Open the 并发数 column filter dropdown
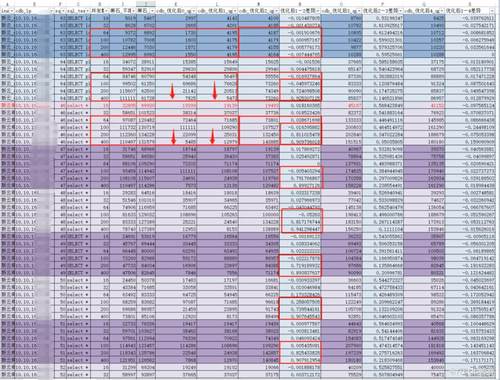This screenshot has height=380, width=500. point(107,11)
